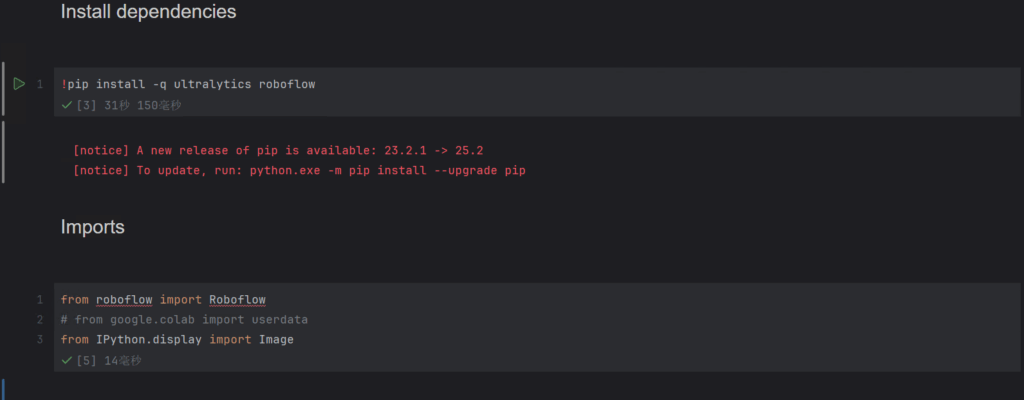This screenshot has width=1024, height=400.
Task: Click the "14毫秒" execution time label
Action: [x=123, y=360]
